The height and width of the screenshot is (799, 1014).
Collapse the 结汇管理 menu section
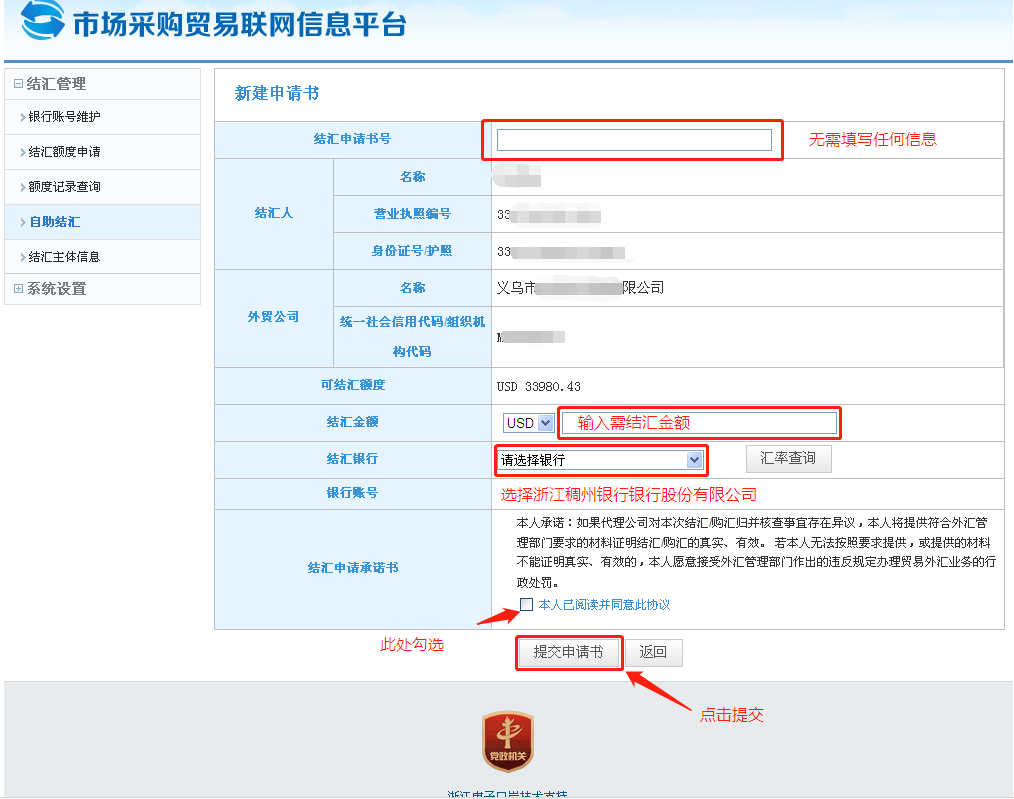18,84
